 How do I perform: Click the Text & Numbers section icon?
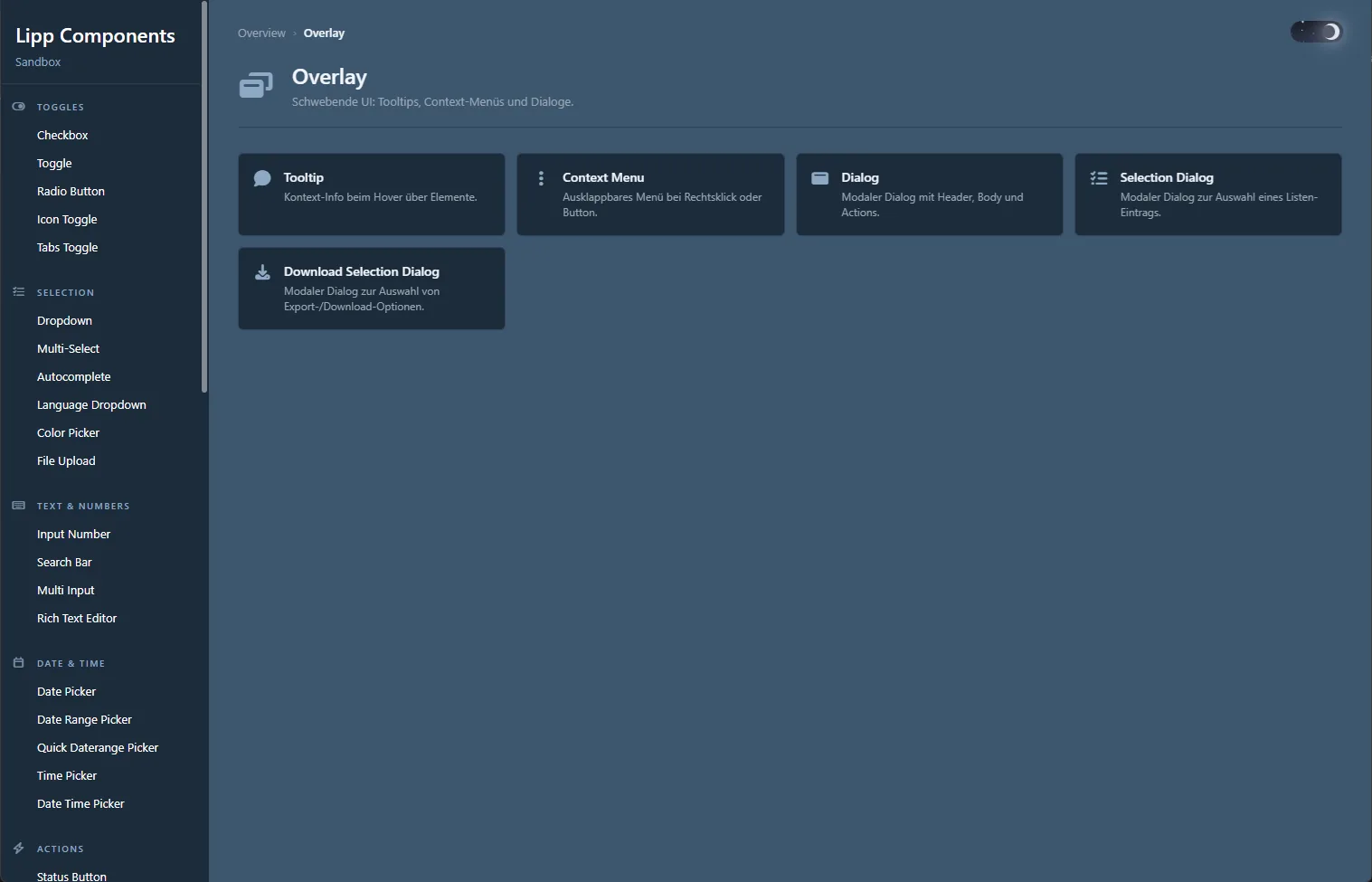tap(18, 506)
